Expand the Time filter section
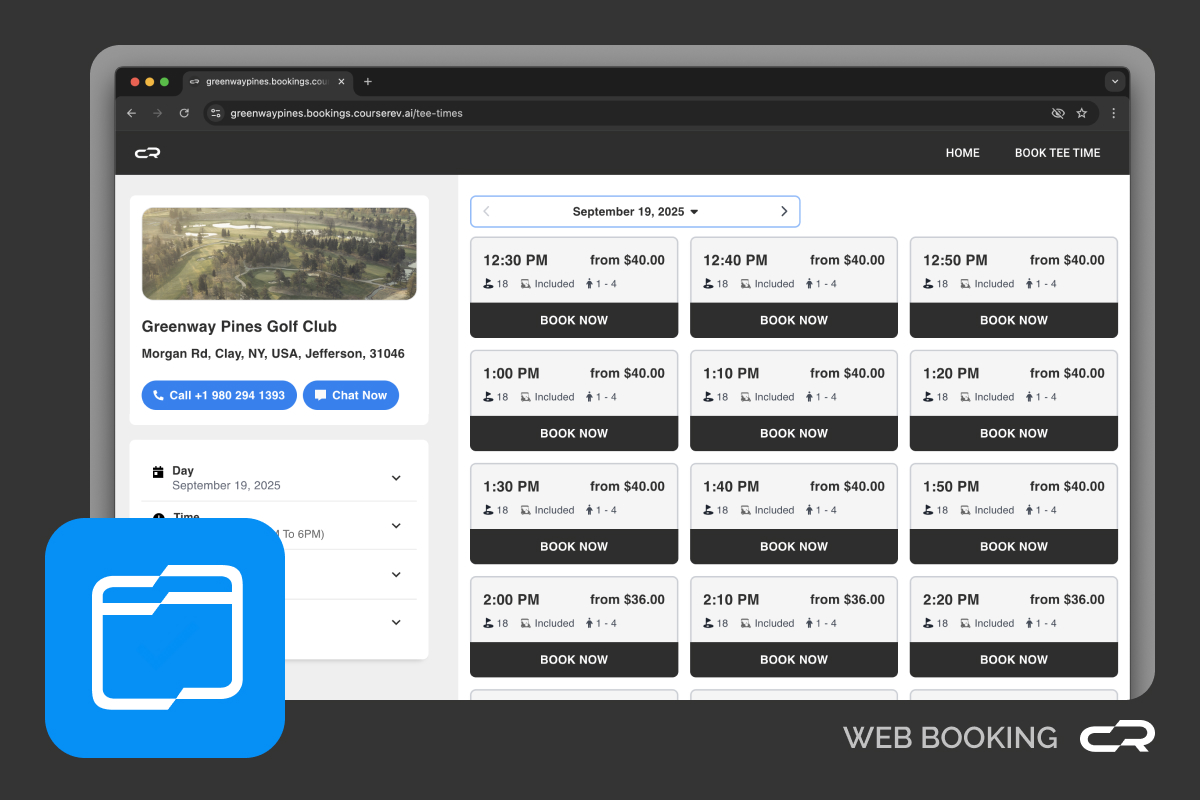 pyautogui.click(x=396, y=526)
